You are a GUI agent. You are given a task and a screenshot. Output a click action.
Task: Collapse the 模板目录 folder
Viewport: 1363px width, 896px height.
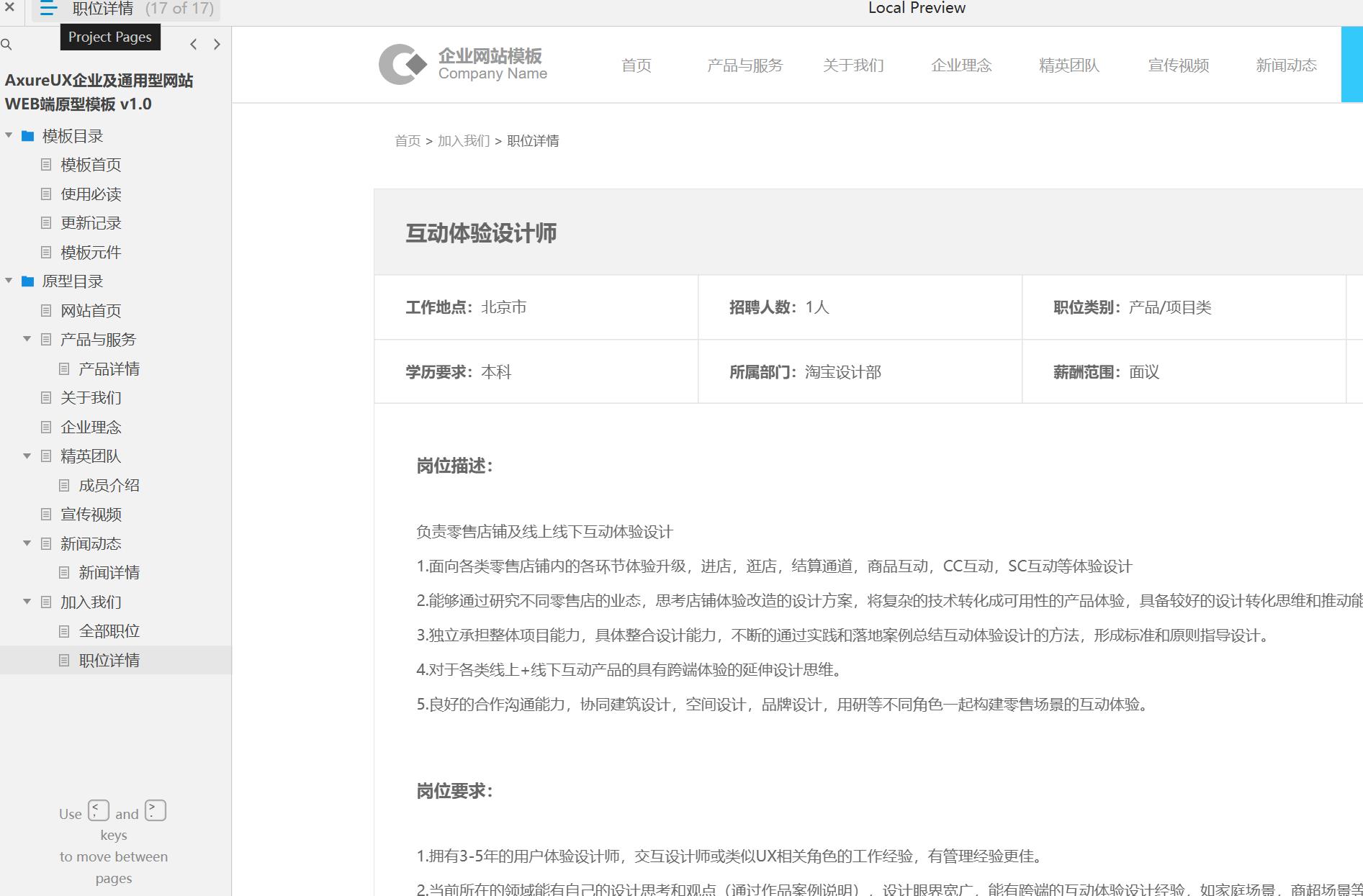click(9, 135)
